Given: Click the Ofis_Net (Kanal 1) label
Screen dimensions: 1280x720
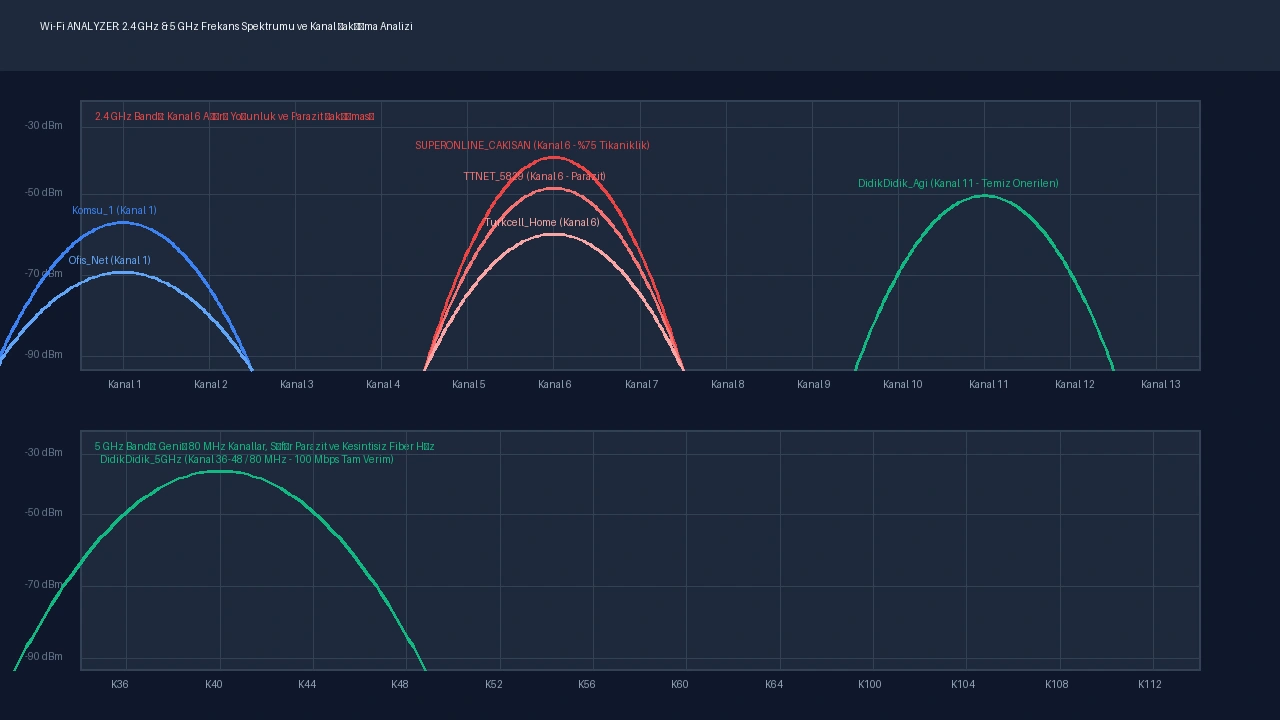Looking at the screenshot, I should point(110,260).
